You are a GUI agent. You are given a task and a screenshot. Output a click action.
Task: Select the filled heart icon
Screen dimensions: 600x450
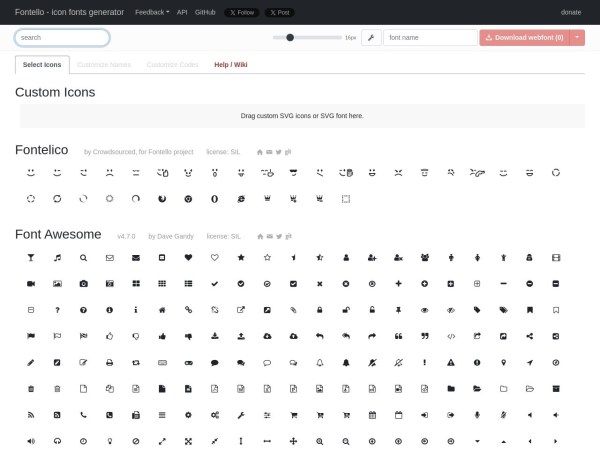tap(188, 257)
